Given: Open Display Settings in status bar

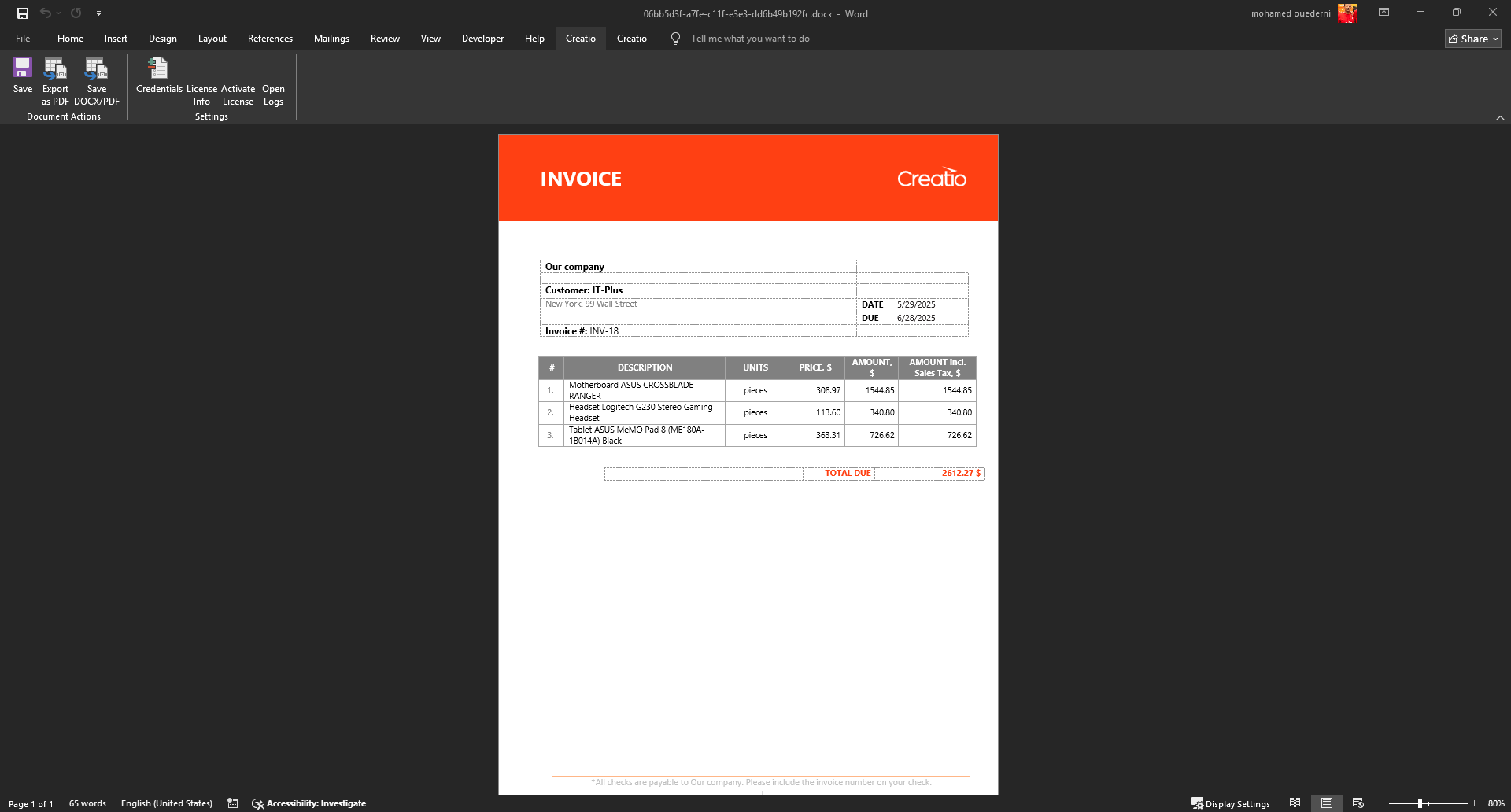Looking at the screenshot, I should (1230, 803).
